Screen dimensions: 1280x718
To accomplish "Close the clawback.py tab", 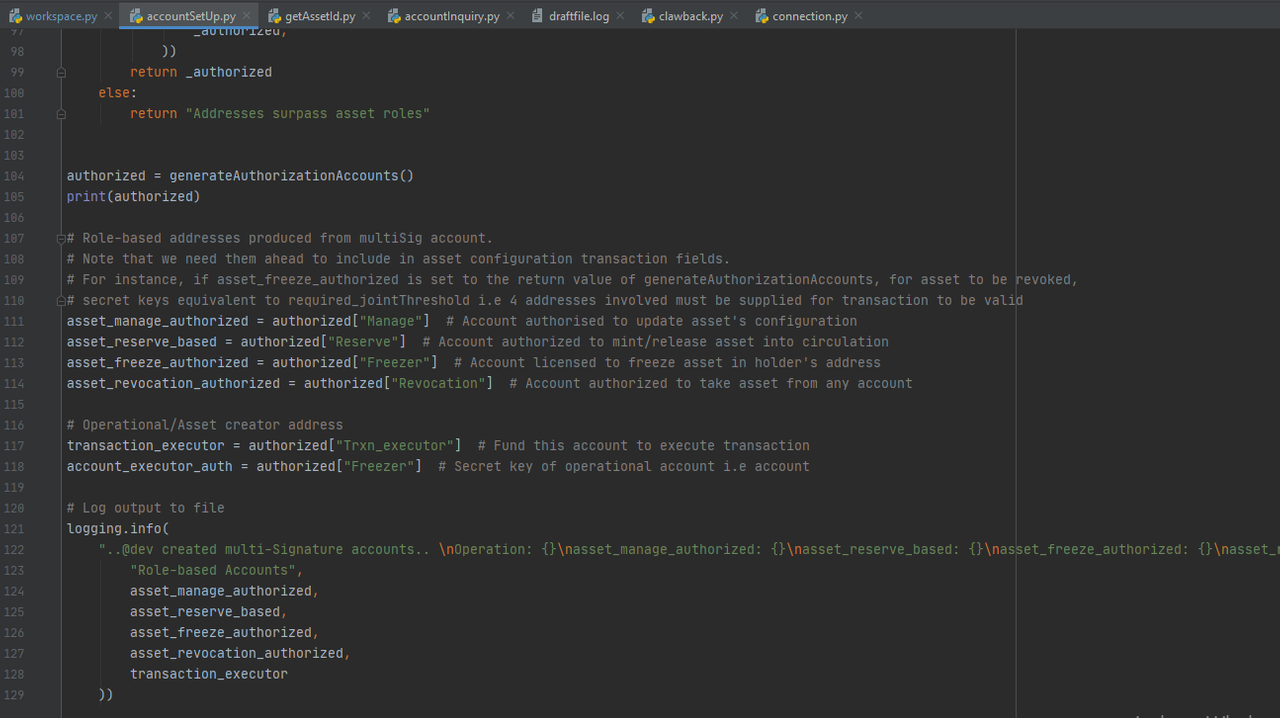I will (x=734, y=16).
